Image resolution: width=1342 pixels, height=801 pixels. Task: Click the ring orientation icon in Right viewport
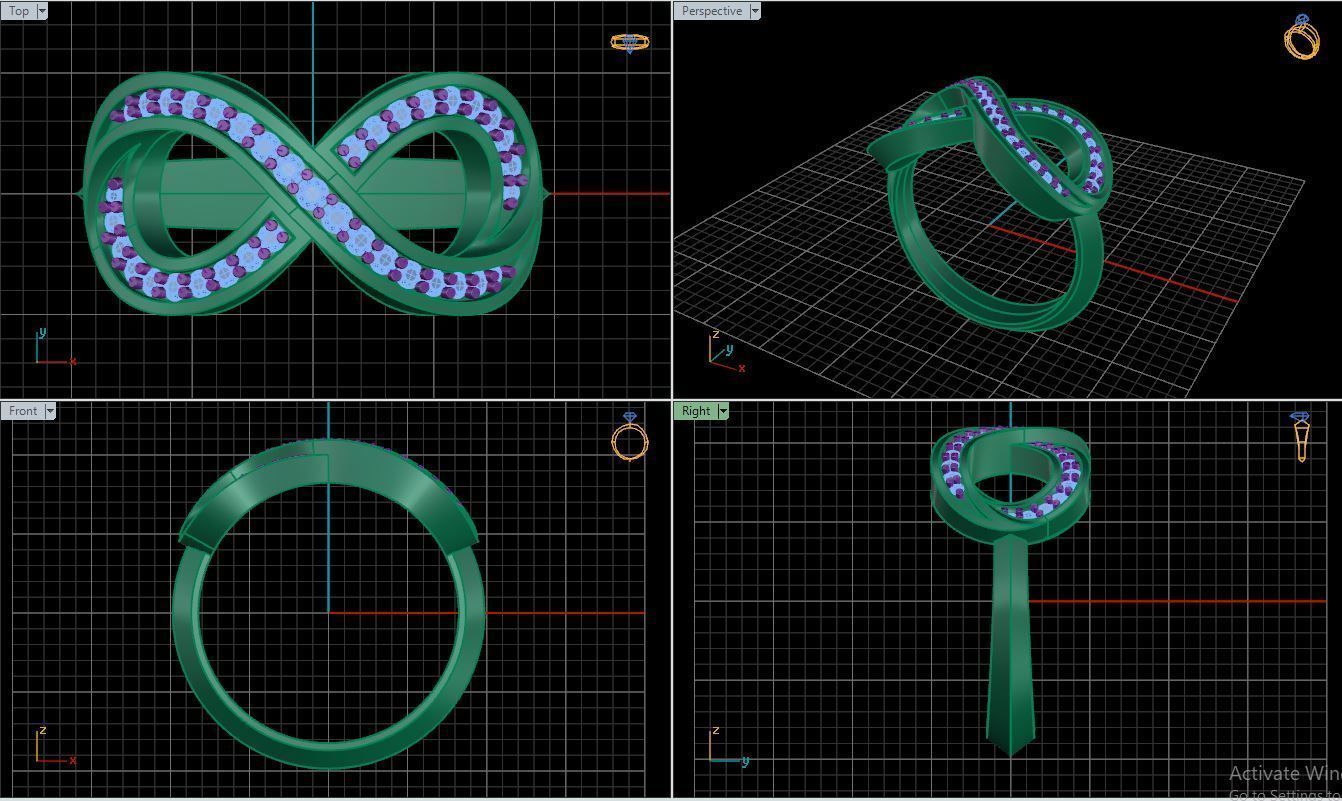pyautogui.click(x=1301, y=437)
